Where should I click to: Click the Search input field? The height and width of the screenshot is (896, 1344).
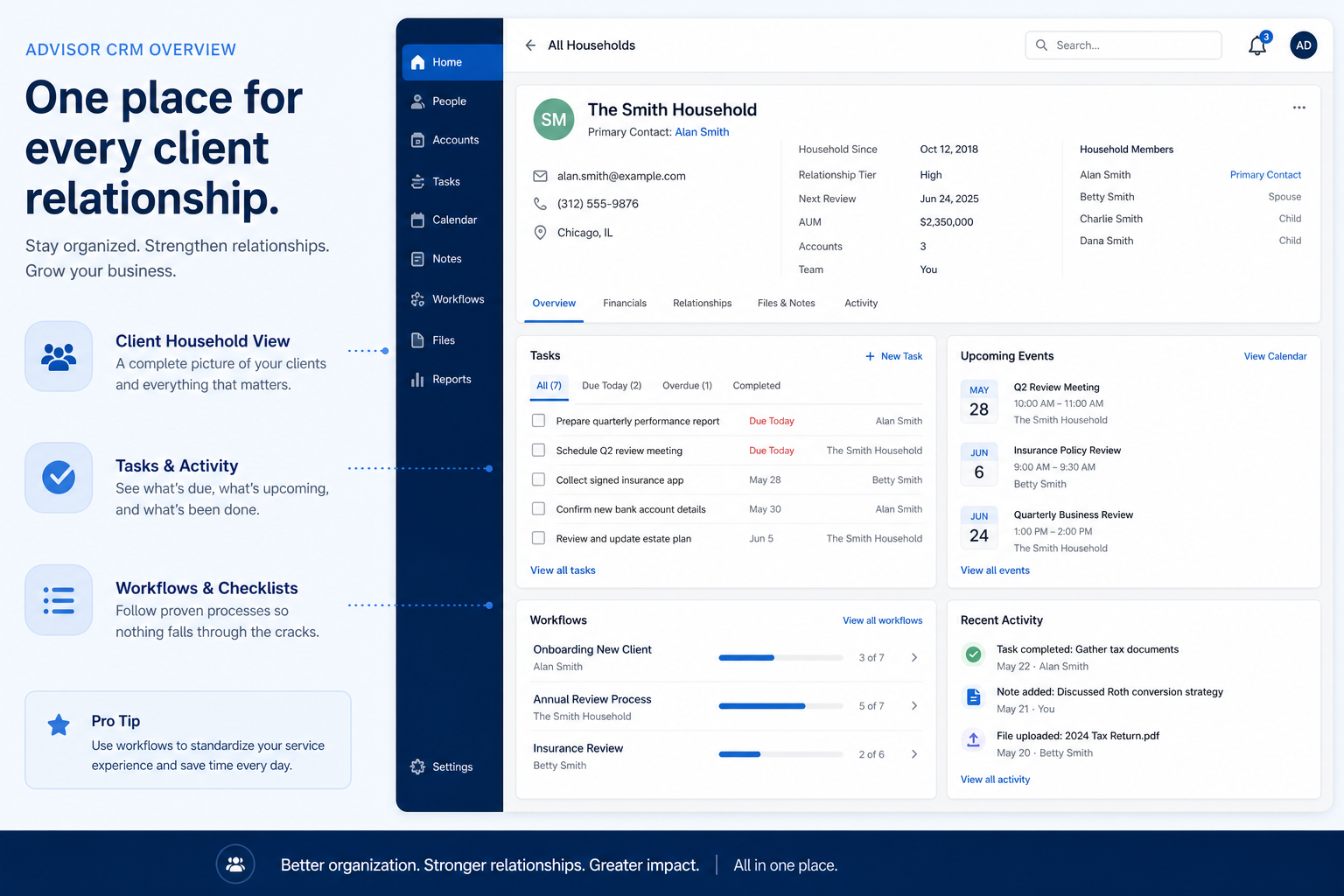pos(1123,45)
